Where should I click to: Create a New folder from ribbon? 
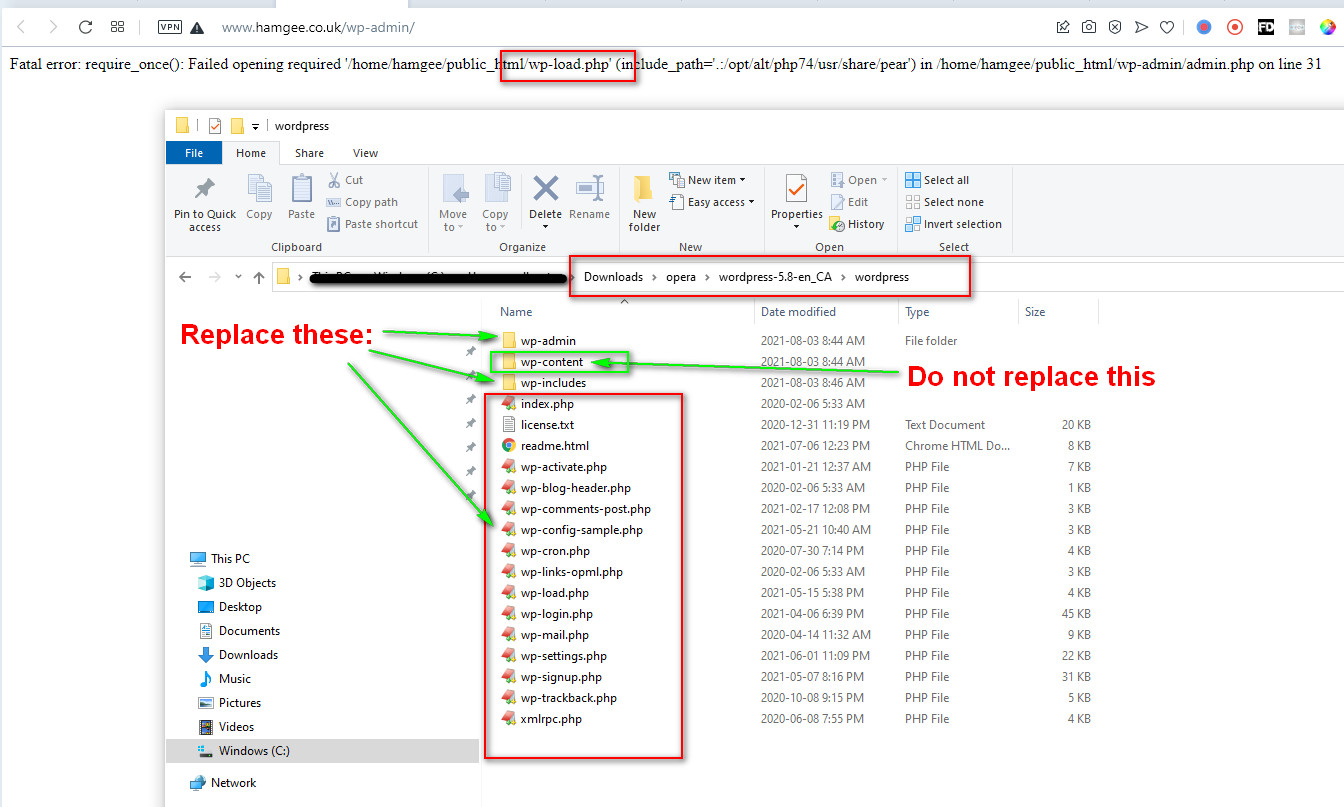coord(644,203)
